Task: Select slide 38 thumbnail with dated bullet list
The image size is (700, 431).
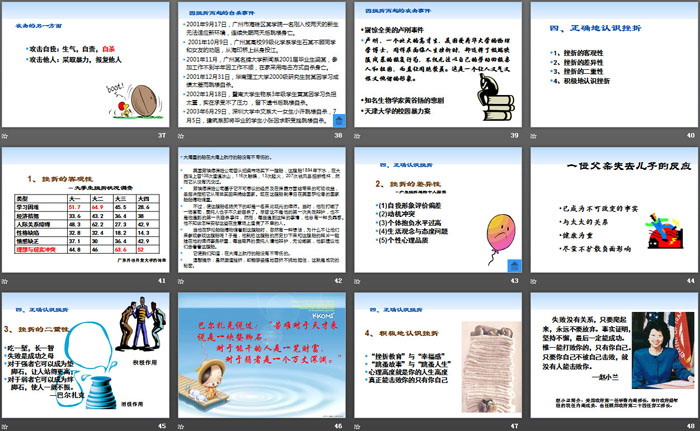Action: (262, 64)
